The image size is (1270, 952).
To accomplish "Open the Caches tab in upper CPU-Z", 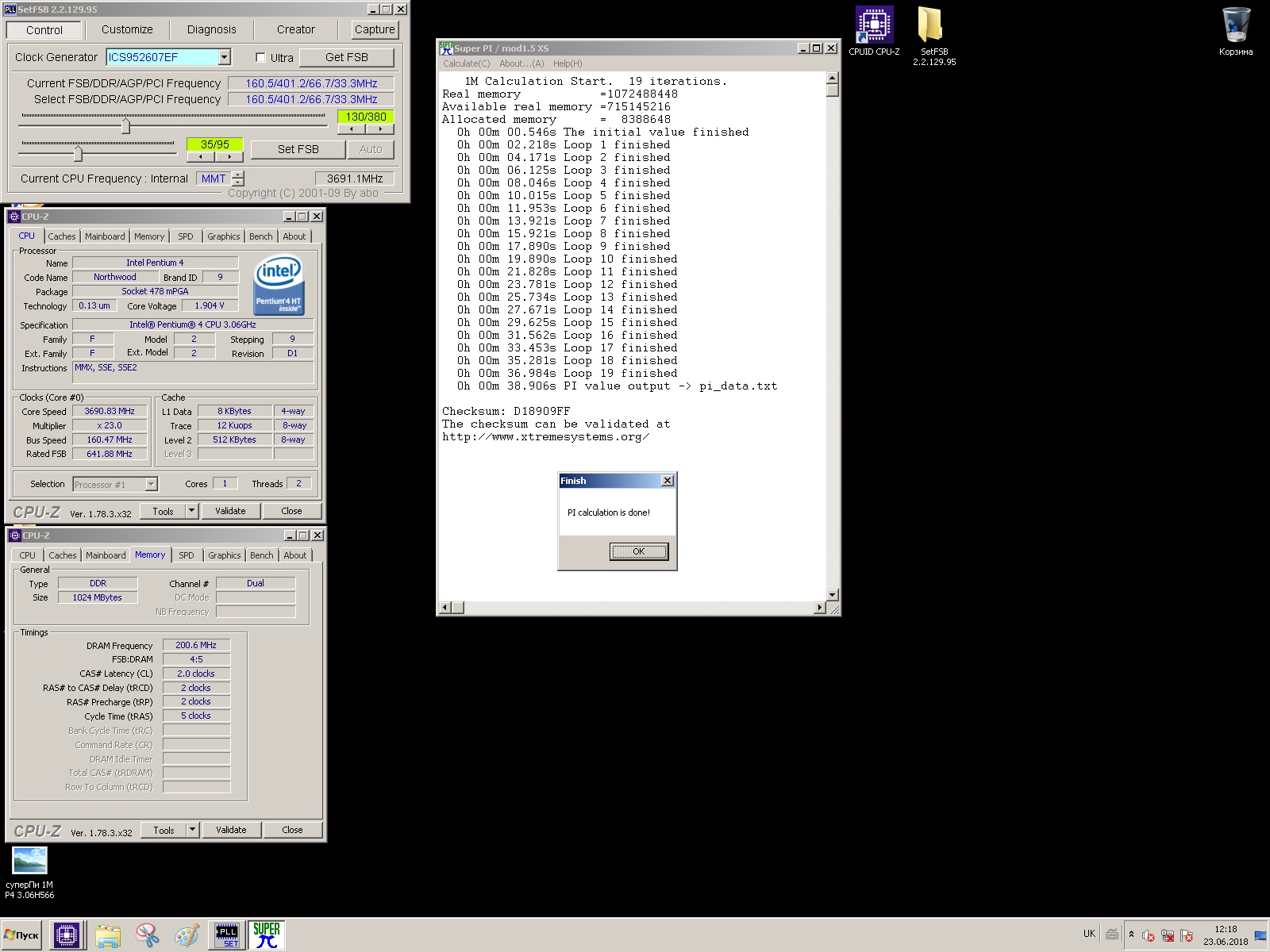I will click(62, 236).
